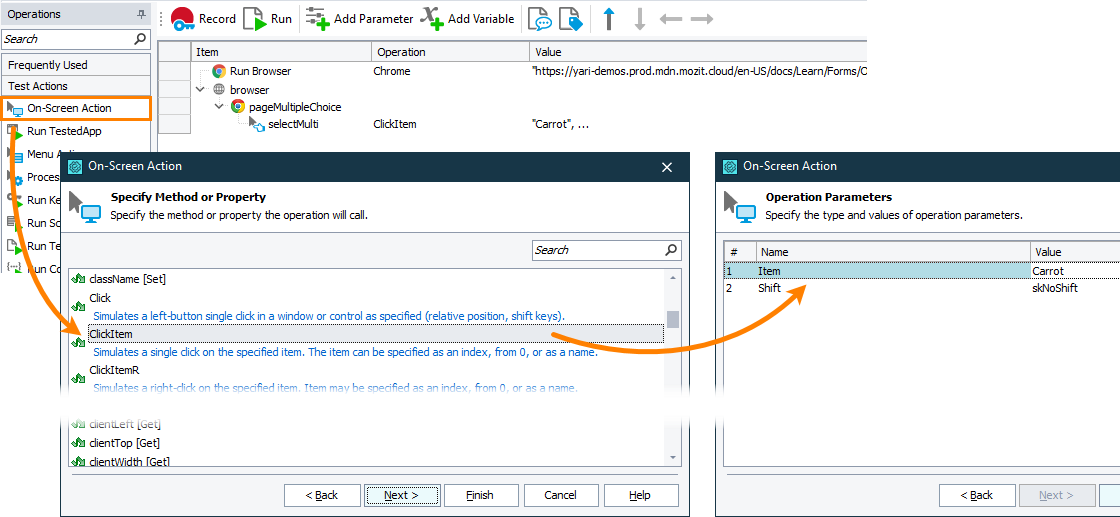
Task: Click the Outdent left arrow icon
Action: [671, 18]
